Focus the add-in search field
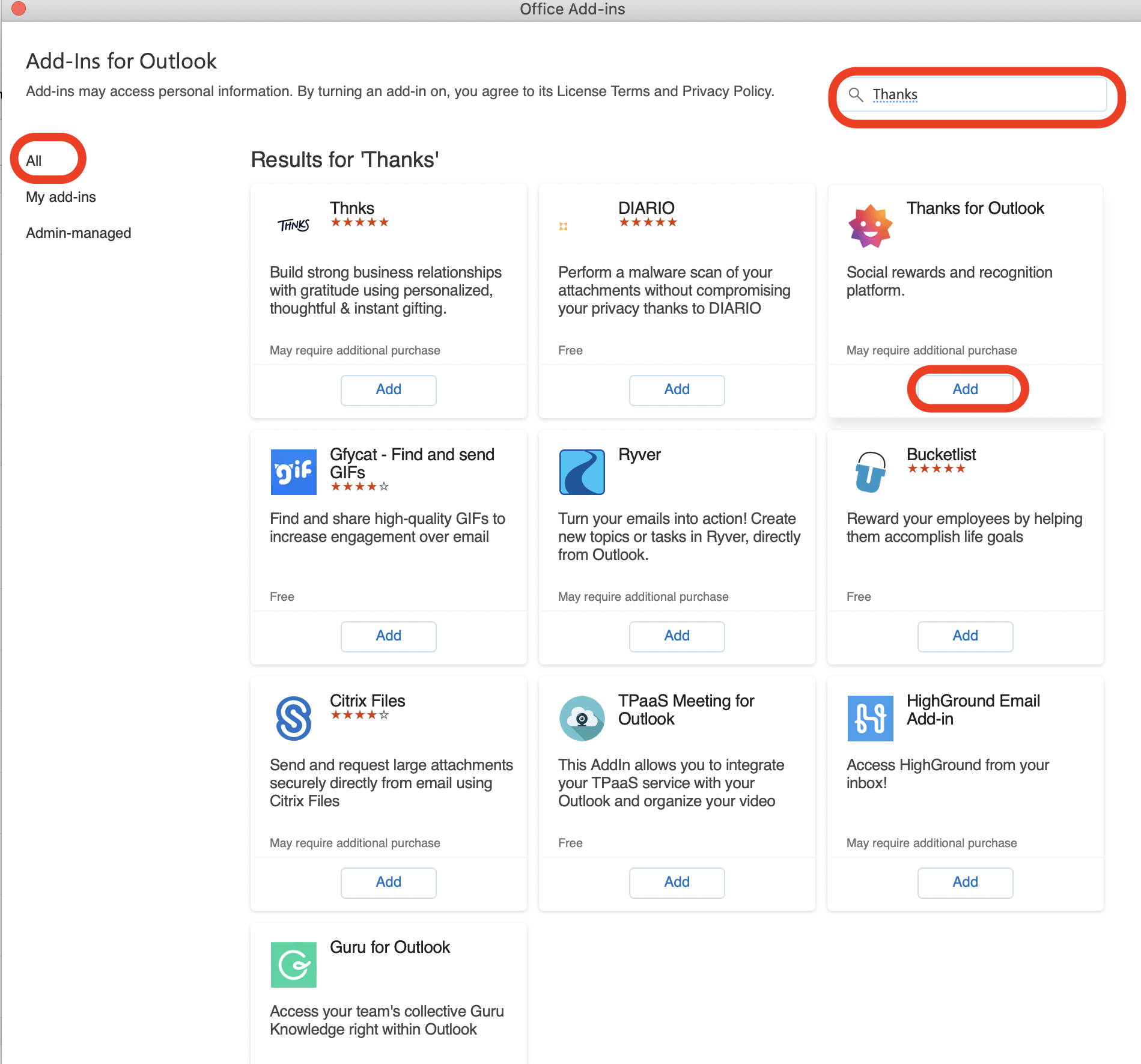 pyautogui.click(x=985, y=95)
